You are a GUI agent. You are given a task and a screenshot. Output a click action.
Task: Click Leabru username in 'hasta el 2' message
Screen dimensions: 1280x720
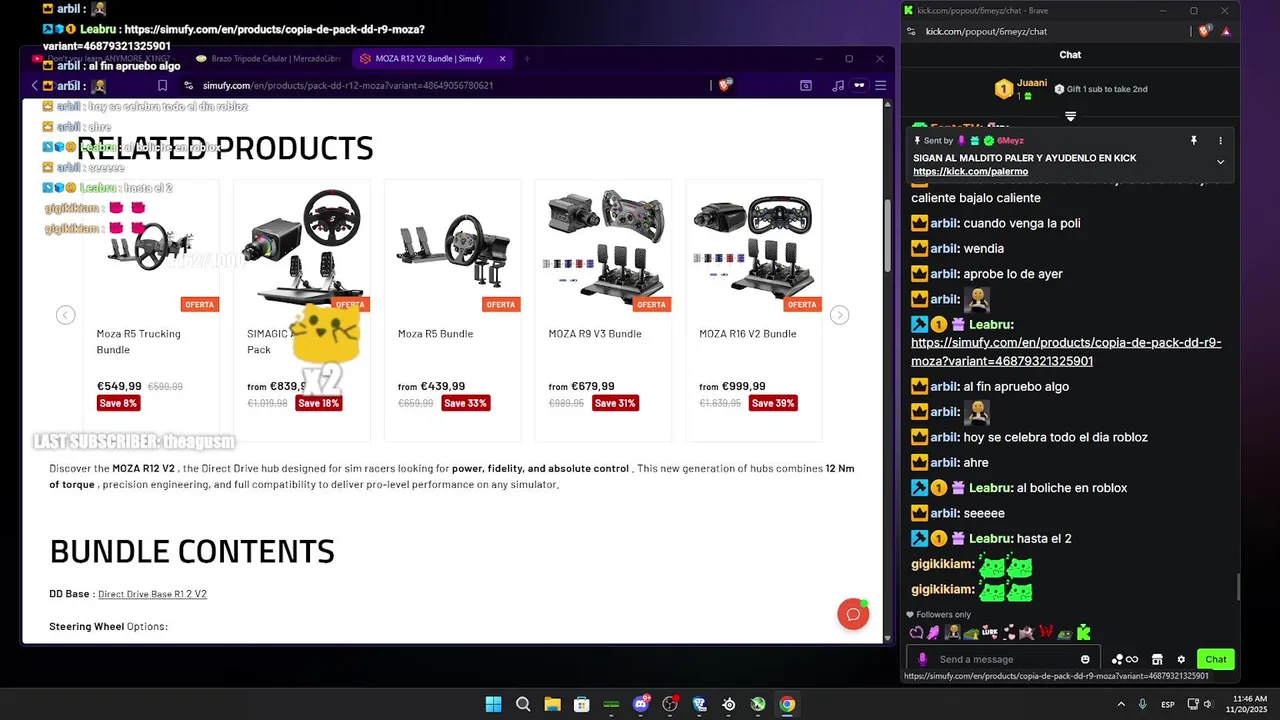coord(990,539)
